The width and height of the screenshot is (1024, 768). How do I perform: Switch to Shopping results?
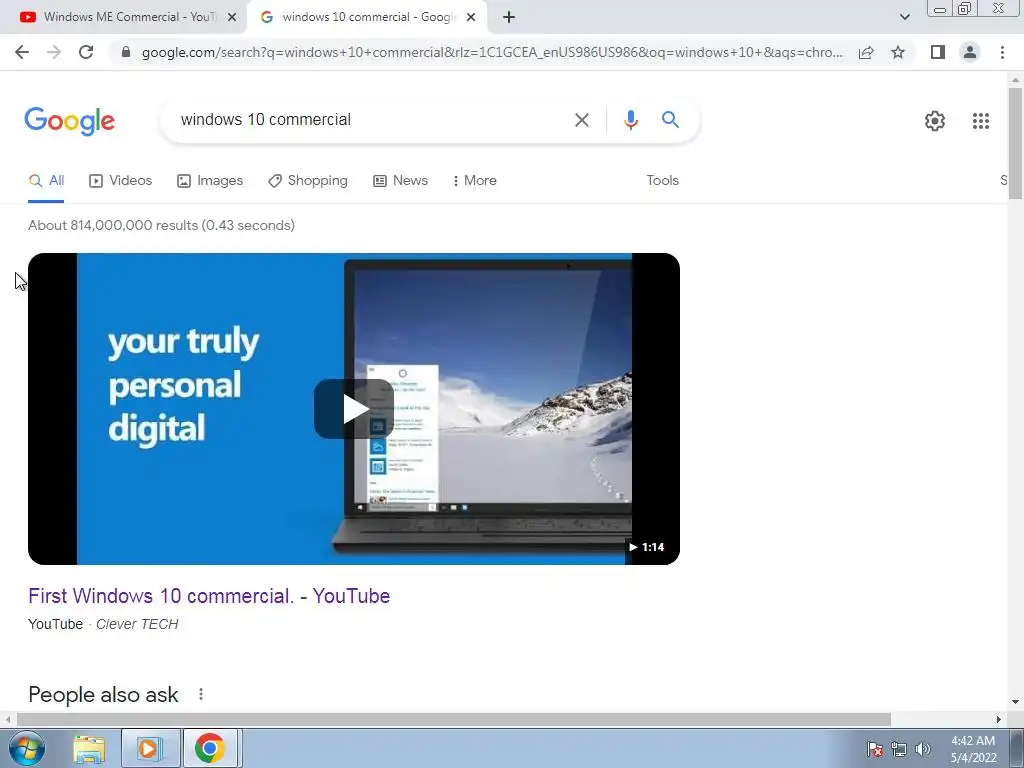[x=308, y=181]
